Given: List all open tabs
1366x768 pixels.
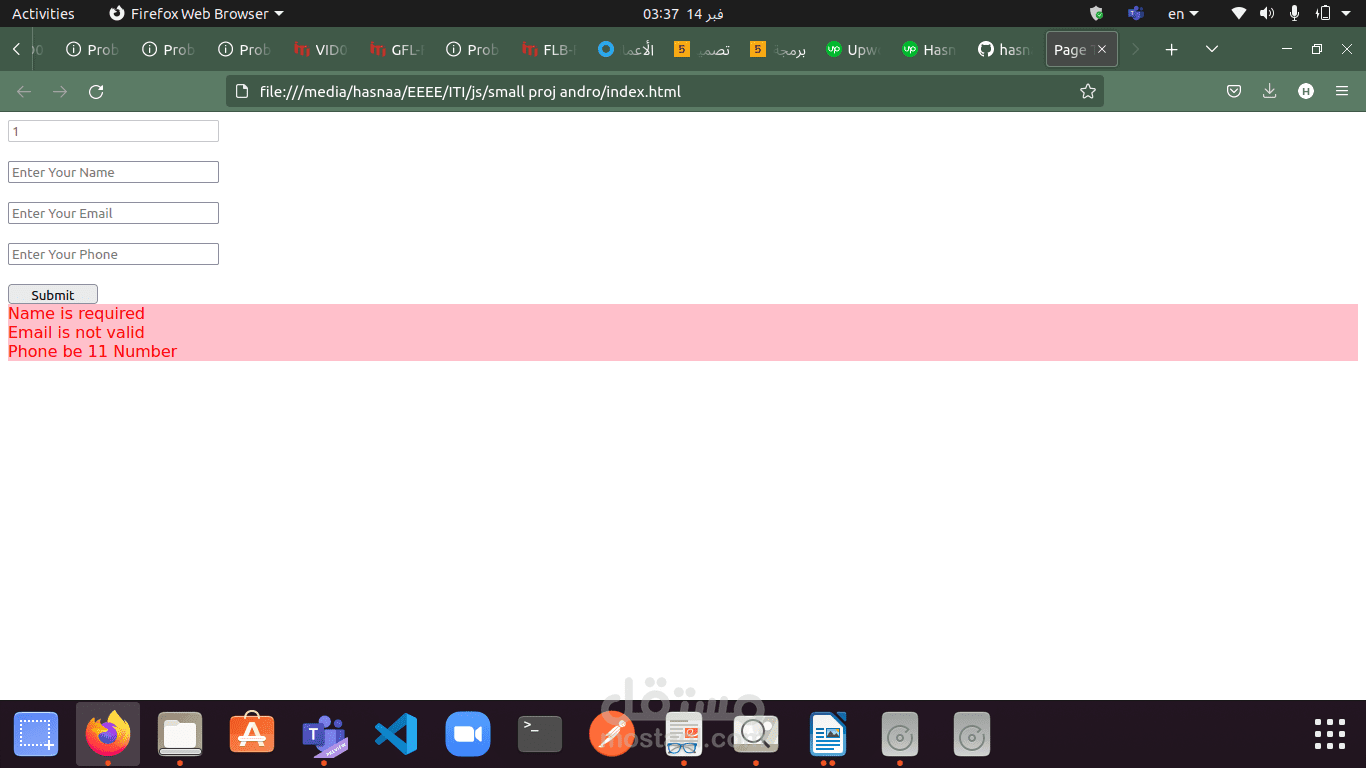Looking at the screenshot, I should (x=1212, y=50).
